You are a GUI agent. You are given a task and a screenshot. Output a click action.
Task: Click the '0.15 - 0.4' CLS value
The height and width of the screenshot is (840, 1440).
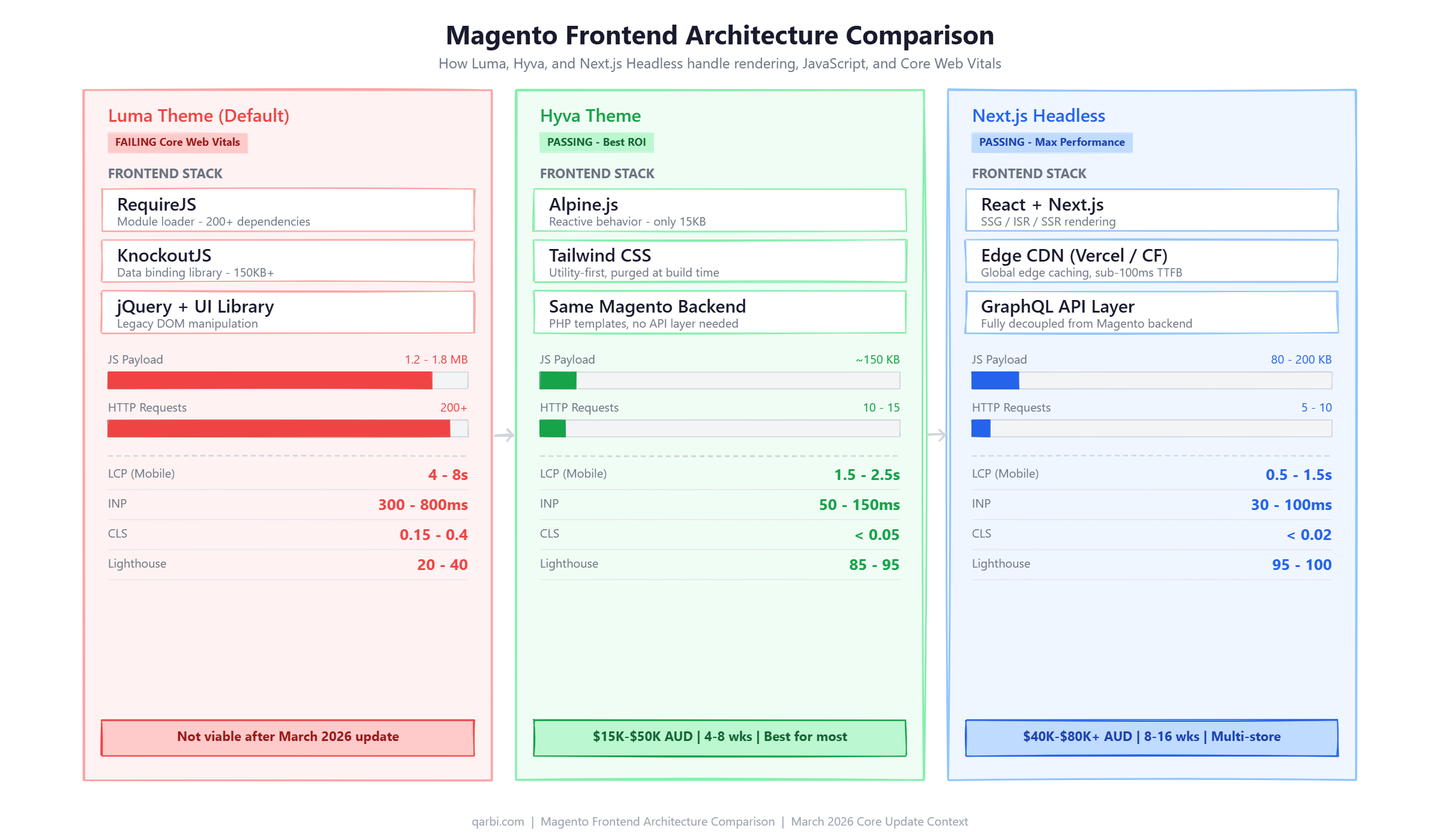tap(434, 535)
